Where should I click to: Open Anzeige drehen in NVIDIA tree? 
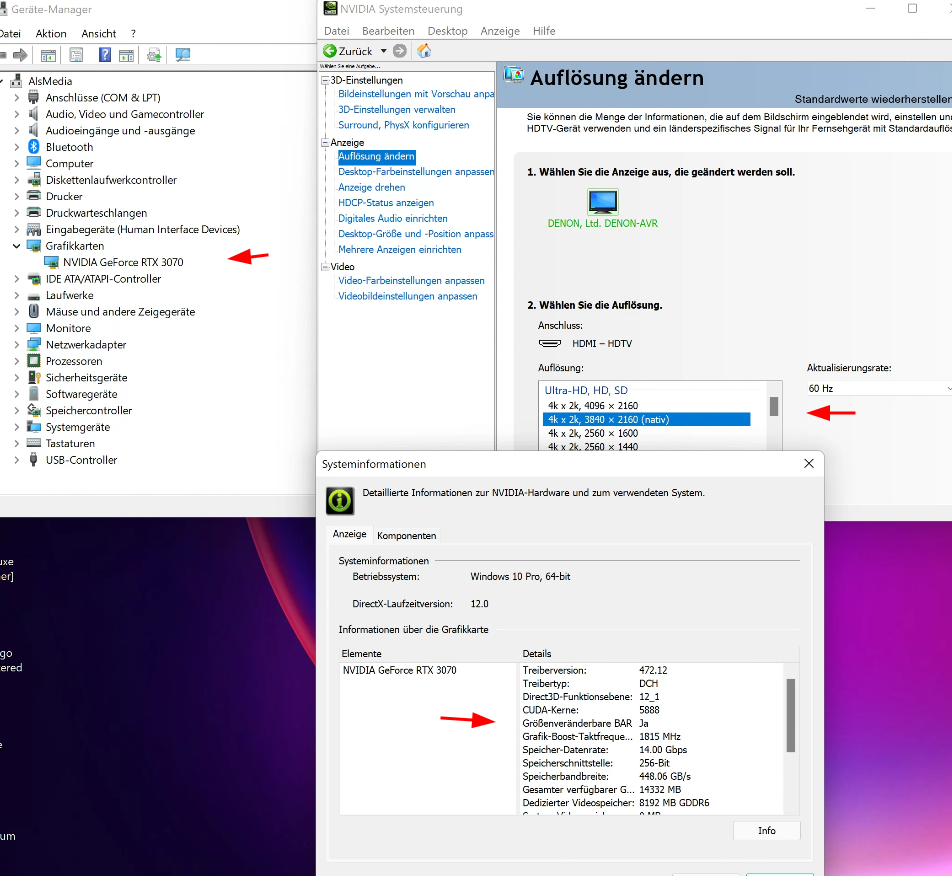(x=372, y=188)
